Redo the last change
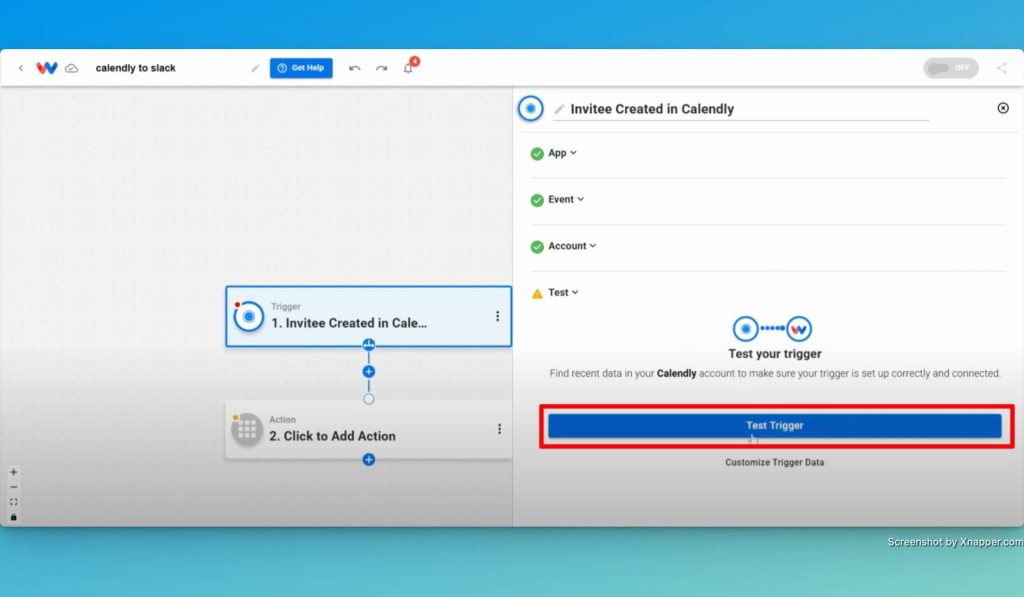 pyautogui.click(x=381, y=68)
